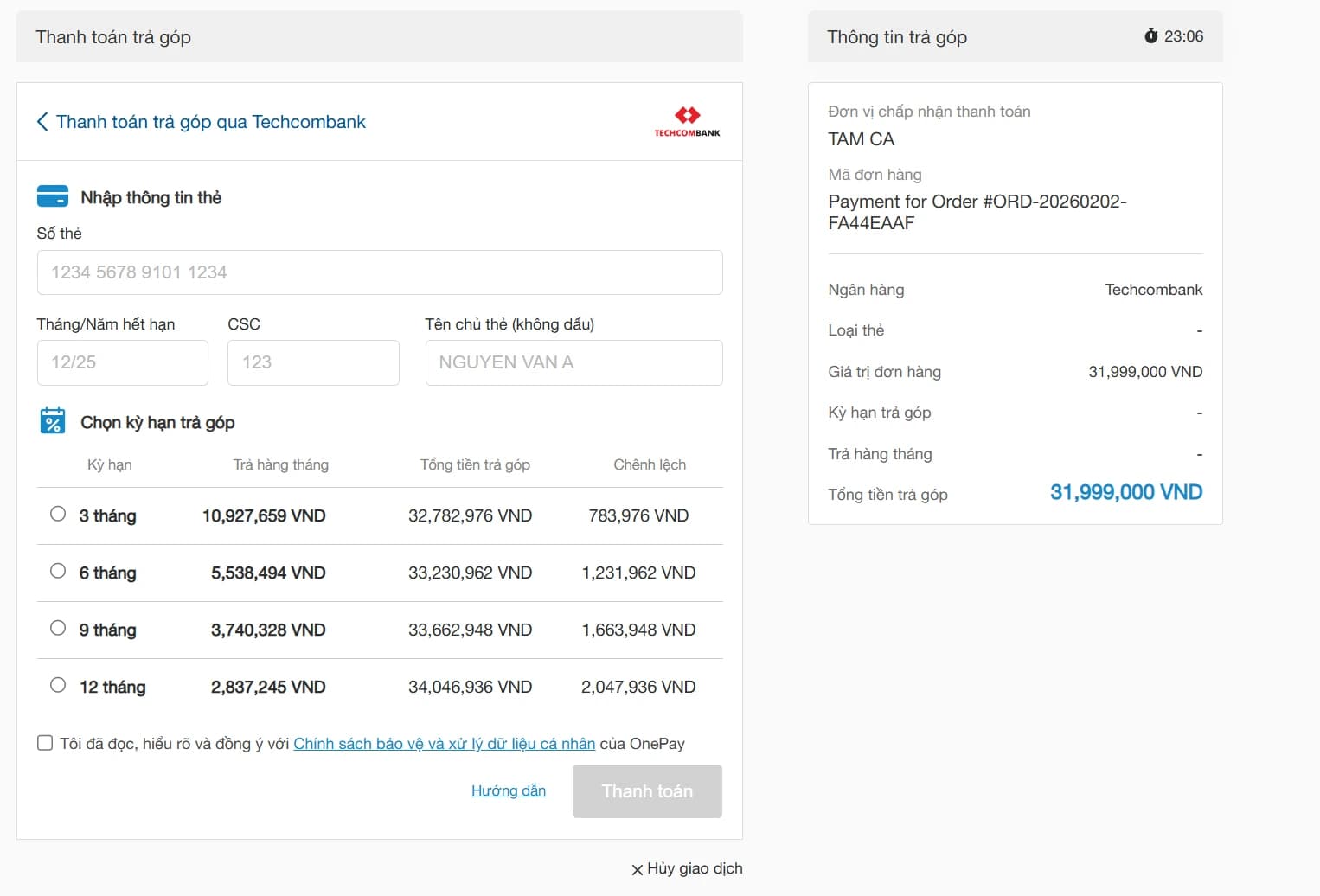Click the X icon beside Hủy giao dịch
The width and height of the screenshot is (1320, 896).
click(638, 870)
